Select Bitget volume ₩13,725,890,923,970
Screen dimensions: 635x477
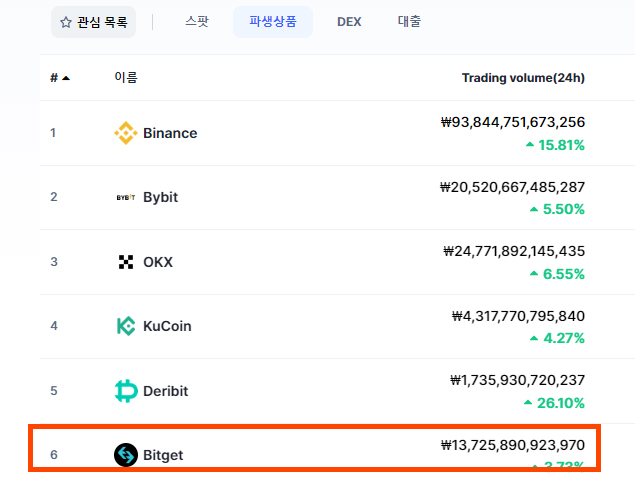point(513,445)
